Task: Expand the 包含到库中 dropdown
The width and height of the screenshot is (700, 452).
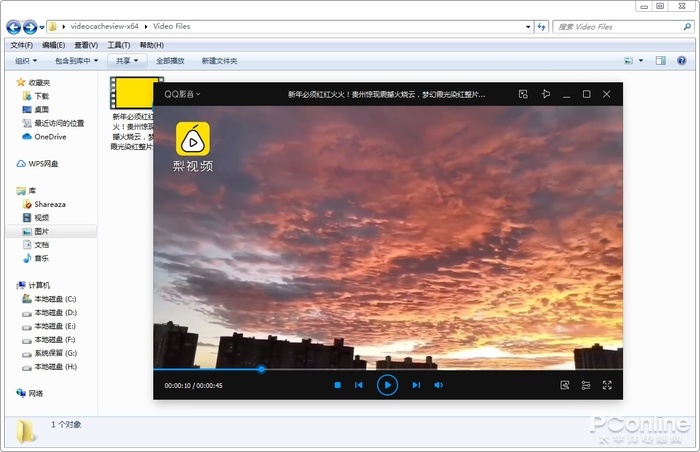Action: coord(77,61)
